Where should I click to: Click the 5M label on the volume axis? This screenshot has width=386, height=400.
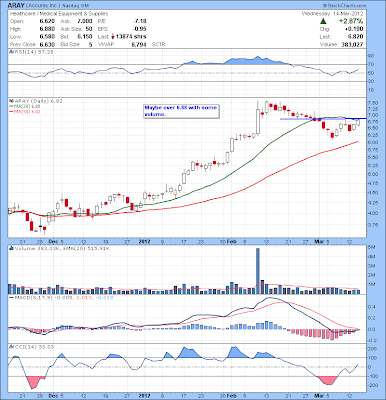coord(372,248)
